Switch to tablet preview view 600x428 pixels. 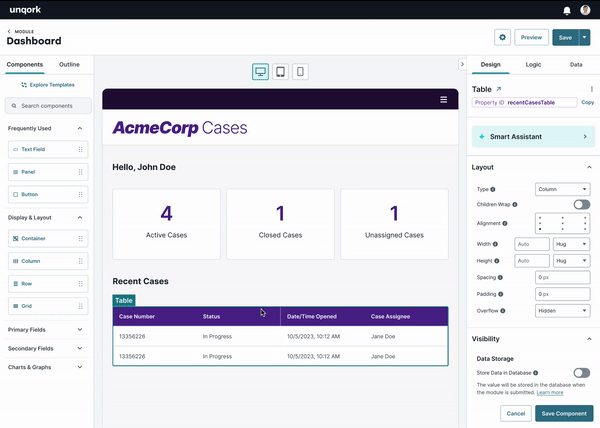point(280,72)
